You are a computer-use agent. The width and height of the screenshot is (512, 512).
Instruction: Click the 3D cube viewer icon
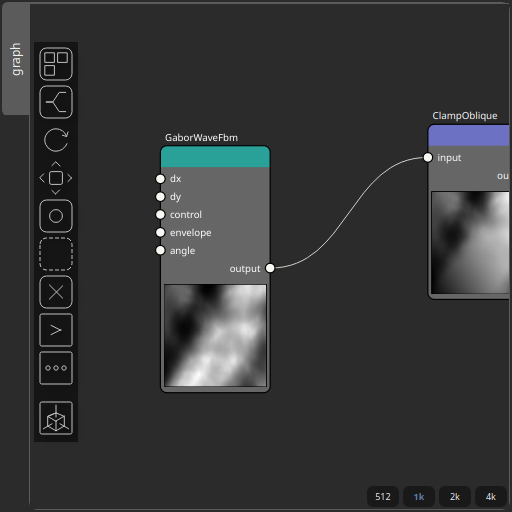point(56,418)
